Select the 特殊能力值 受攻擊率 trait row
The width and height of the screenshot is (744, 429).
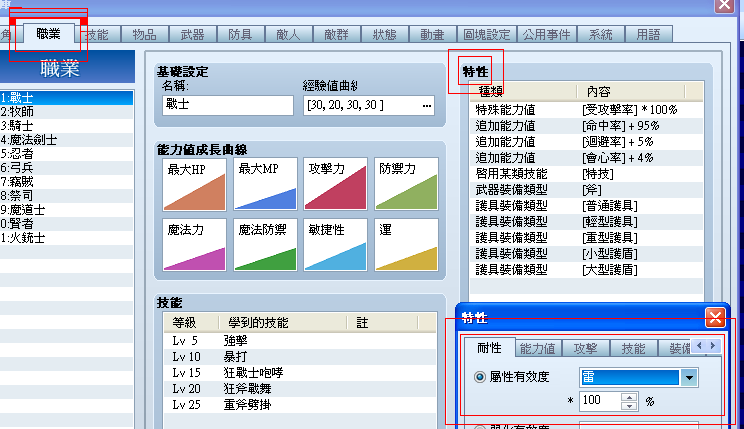586,110
